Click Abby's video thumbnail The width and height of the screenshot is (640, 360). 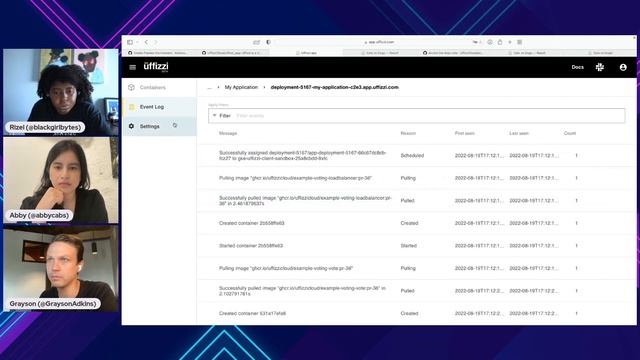coord(61,180)
